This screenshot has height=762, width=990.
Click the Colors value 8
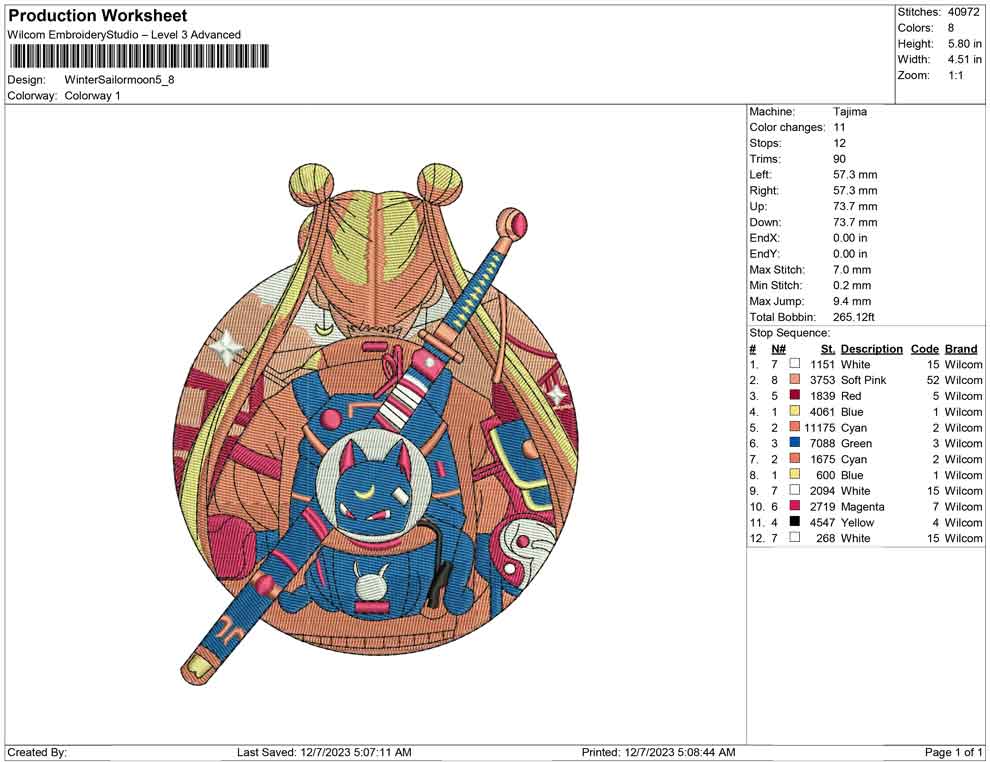pos(951,28)
